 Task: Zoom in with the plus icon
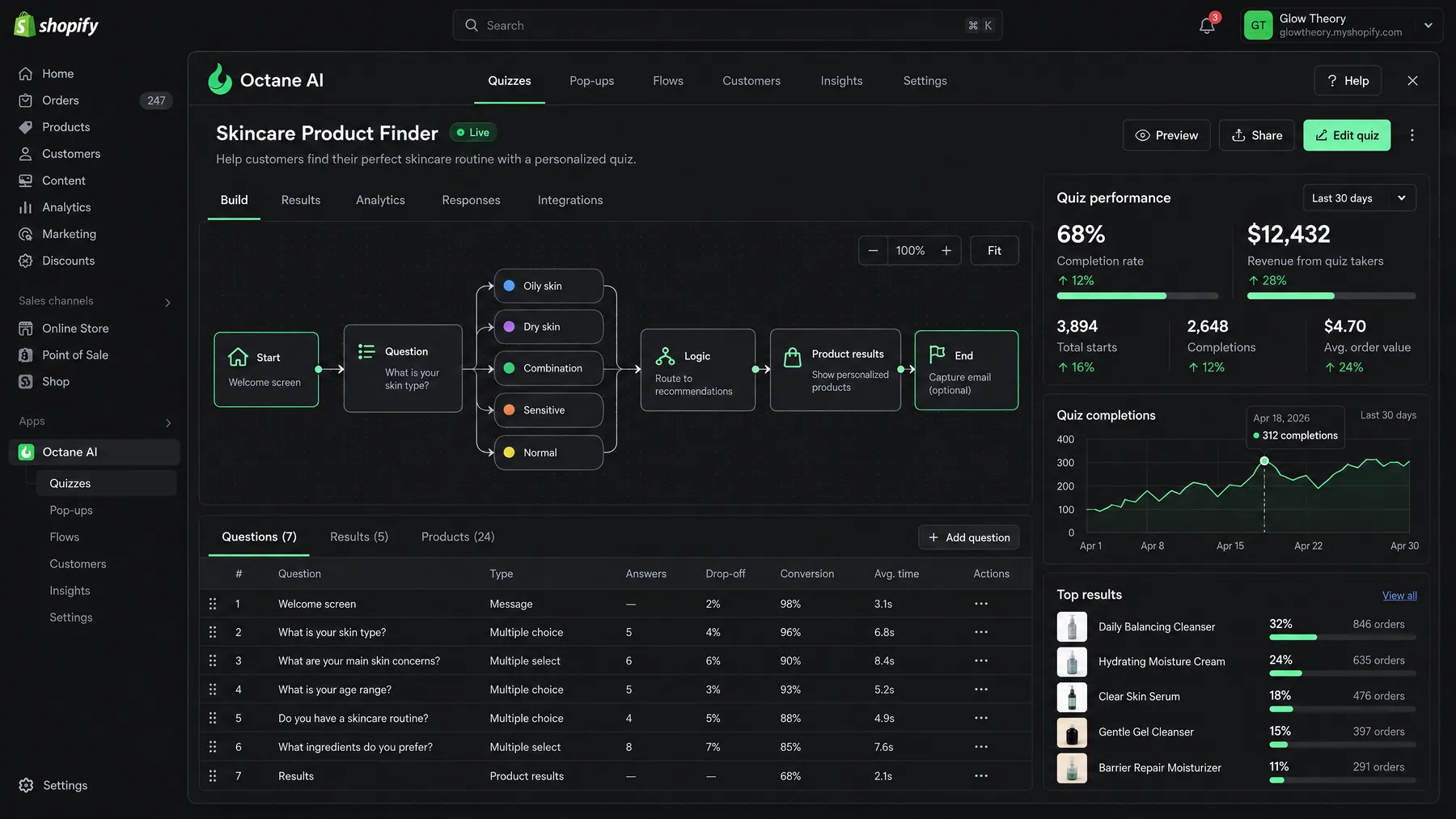[946, 251]
